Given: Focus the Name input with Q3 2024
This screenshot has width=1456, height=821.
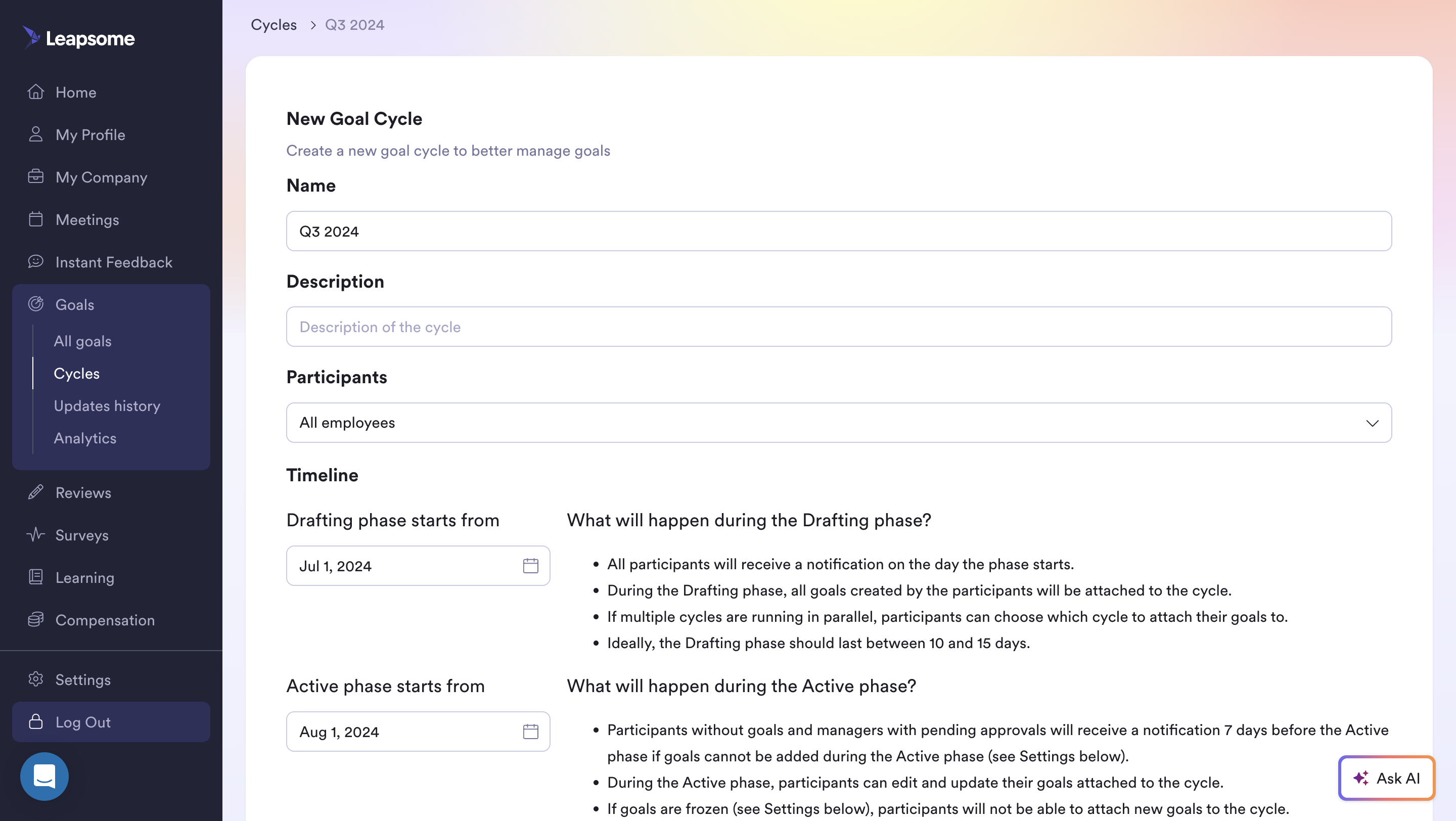Looking at the screenshot, I should (839, 231).
